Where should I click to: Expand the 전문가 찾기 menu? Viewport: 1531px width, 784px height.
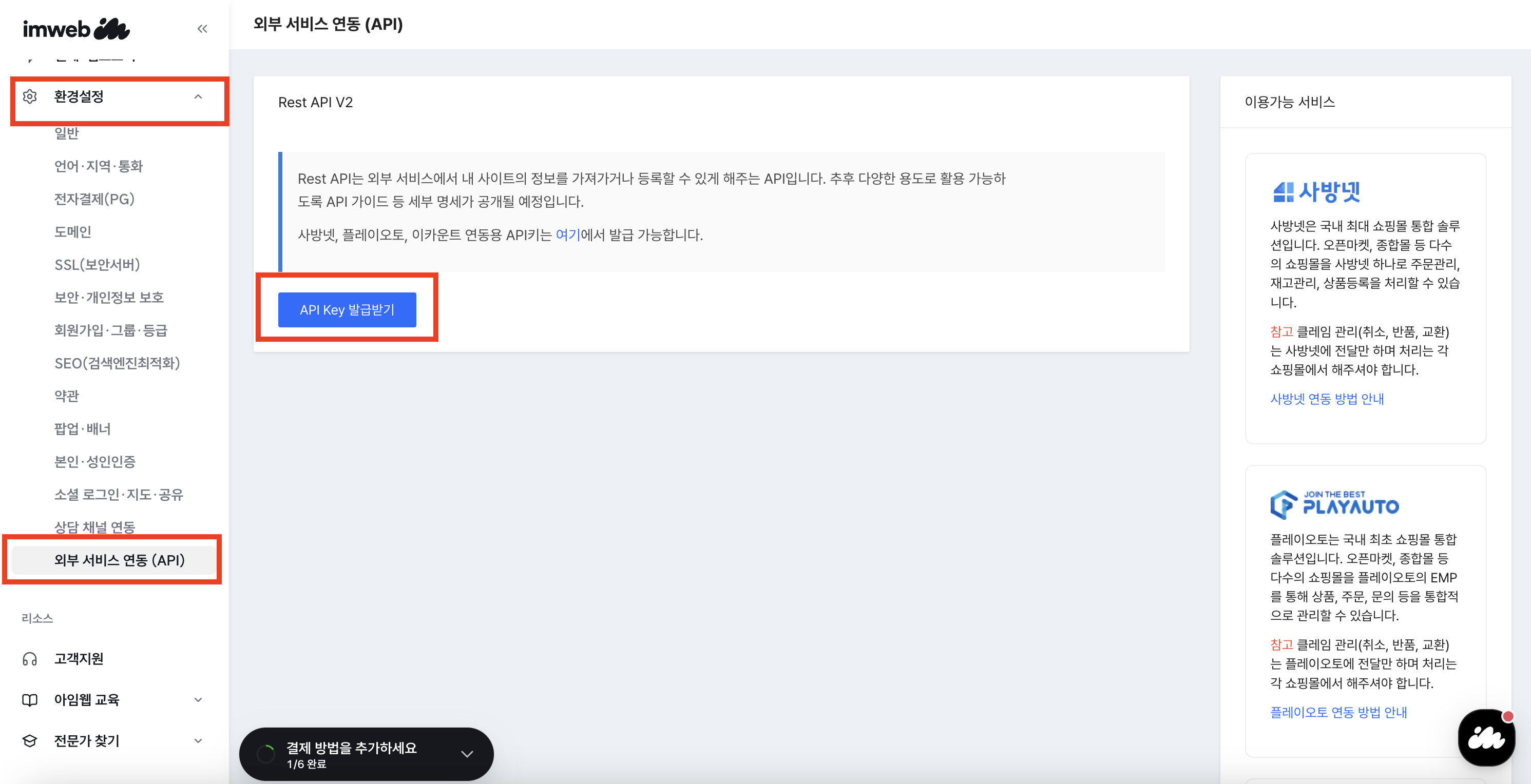click(198, 740)
